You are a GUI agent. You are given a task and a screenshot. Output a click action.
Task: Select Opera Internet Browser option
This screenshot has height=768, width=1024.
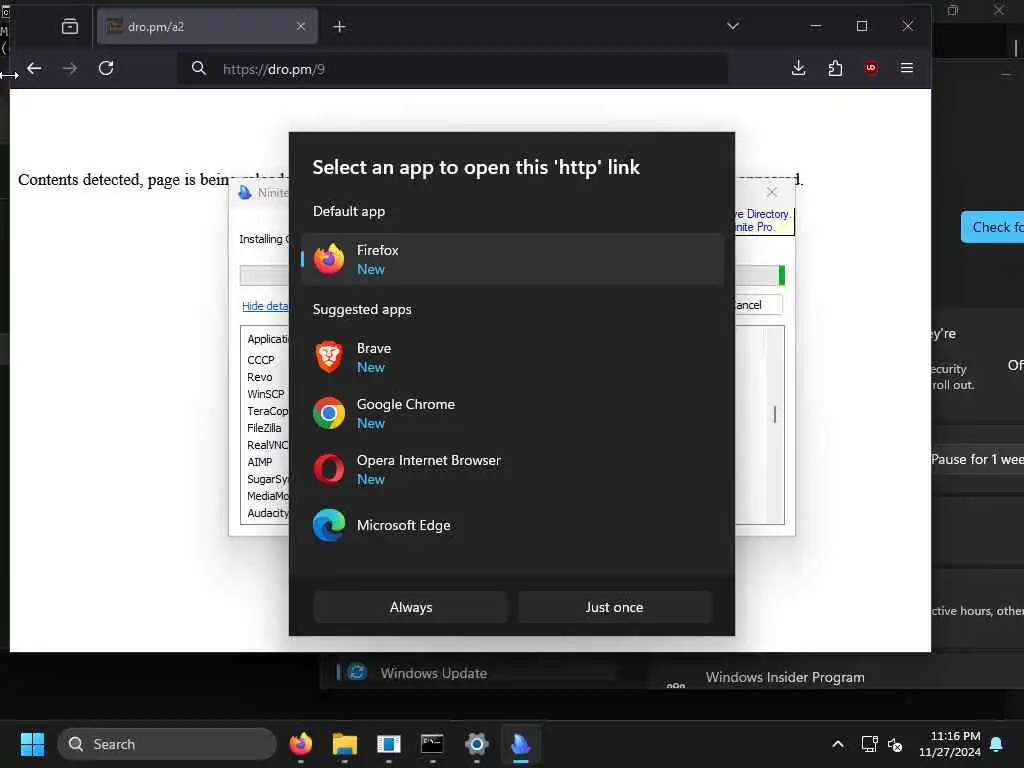(x=512, y=470)
